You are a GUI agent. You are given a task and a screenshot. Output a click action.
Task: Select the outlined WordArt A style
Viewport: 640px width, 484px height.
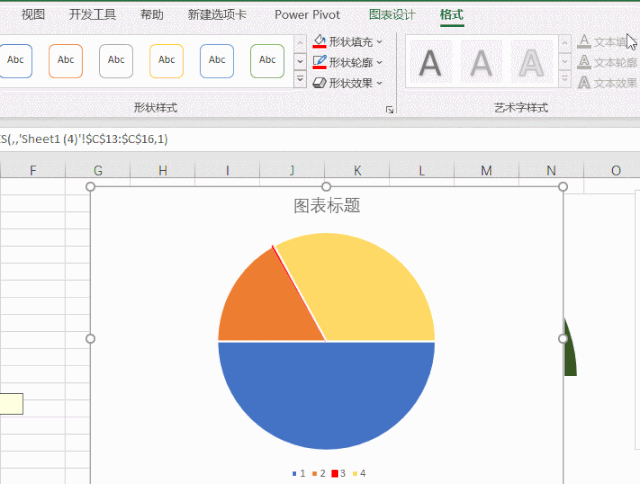pos(531,62)
